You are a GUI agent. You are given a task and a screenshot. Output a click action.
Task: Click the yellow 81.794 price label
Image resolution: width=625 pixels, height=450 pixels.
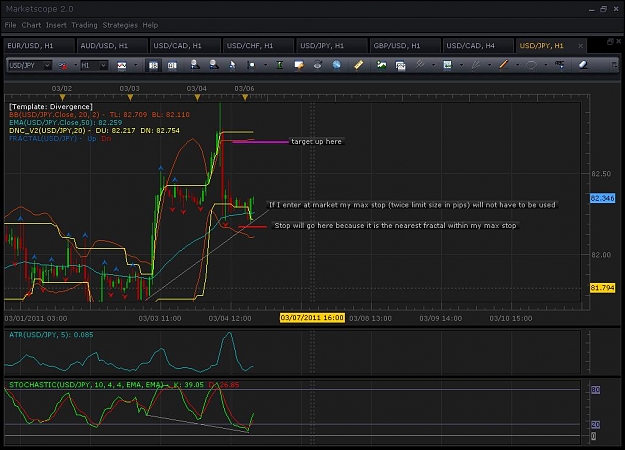602,288
